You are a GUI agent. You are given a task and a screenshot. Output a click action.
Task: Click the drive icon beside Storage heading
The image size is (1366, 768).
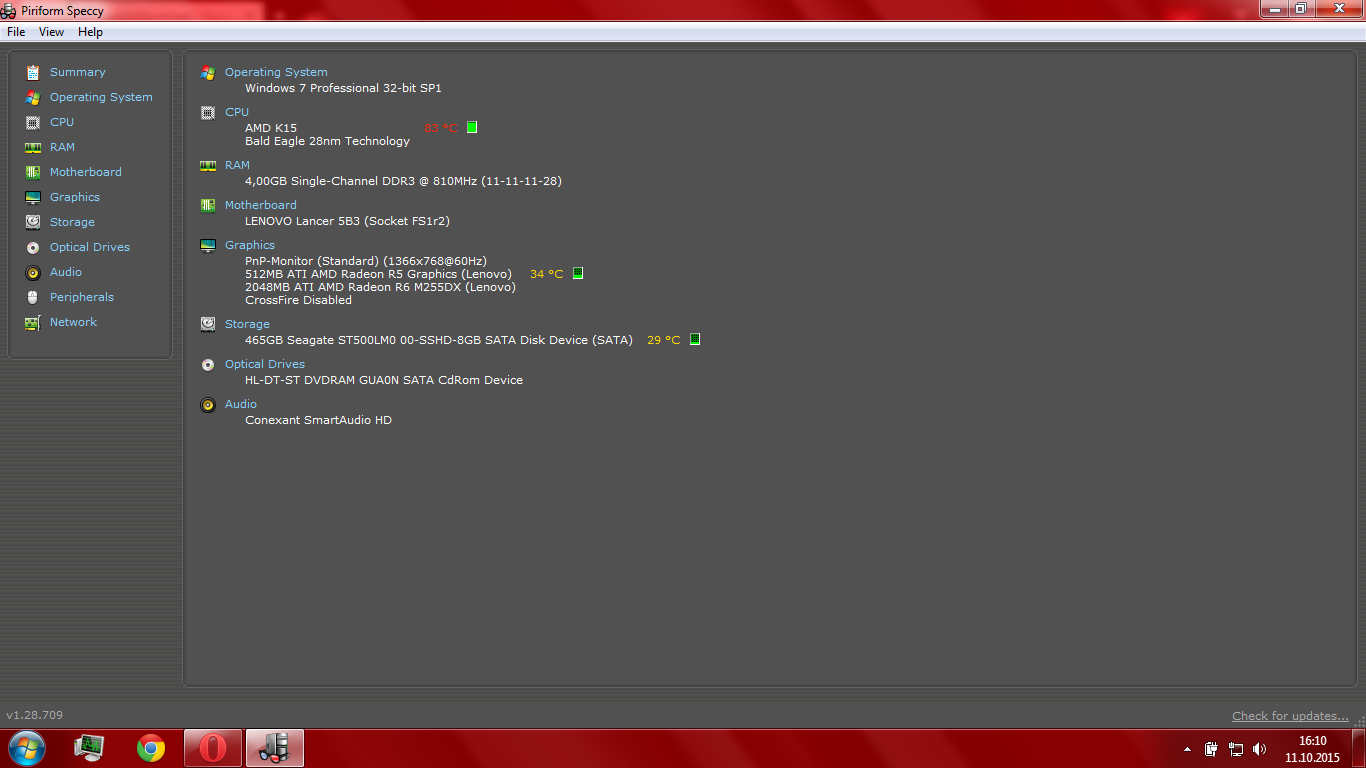pyautogui.click(x=208, y=324)
